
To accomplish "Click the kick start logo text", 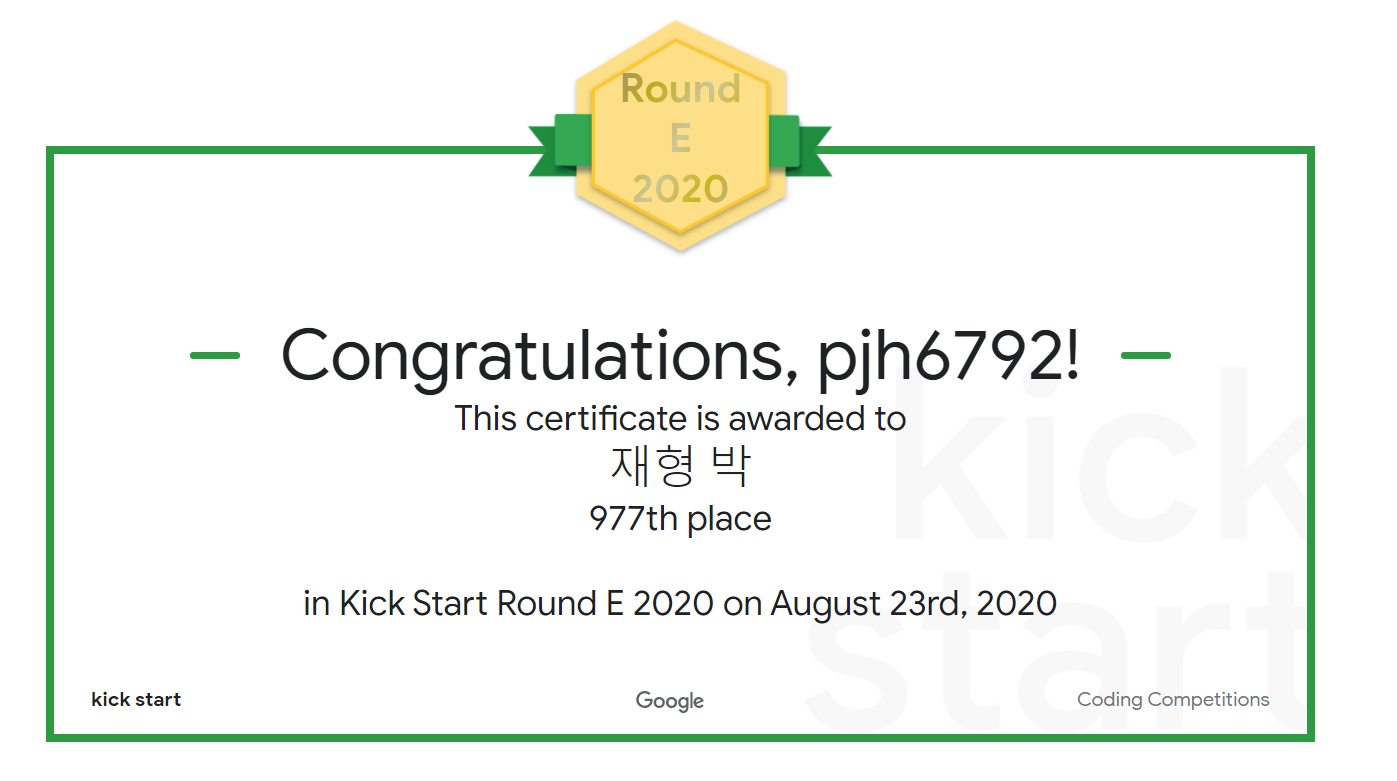I will click(136, 700).
